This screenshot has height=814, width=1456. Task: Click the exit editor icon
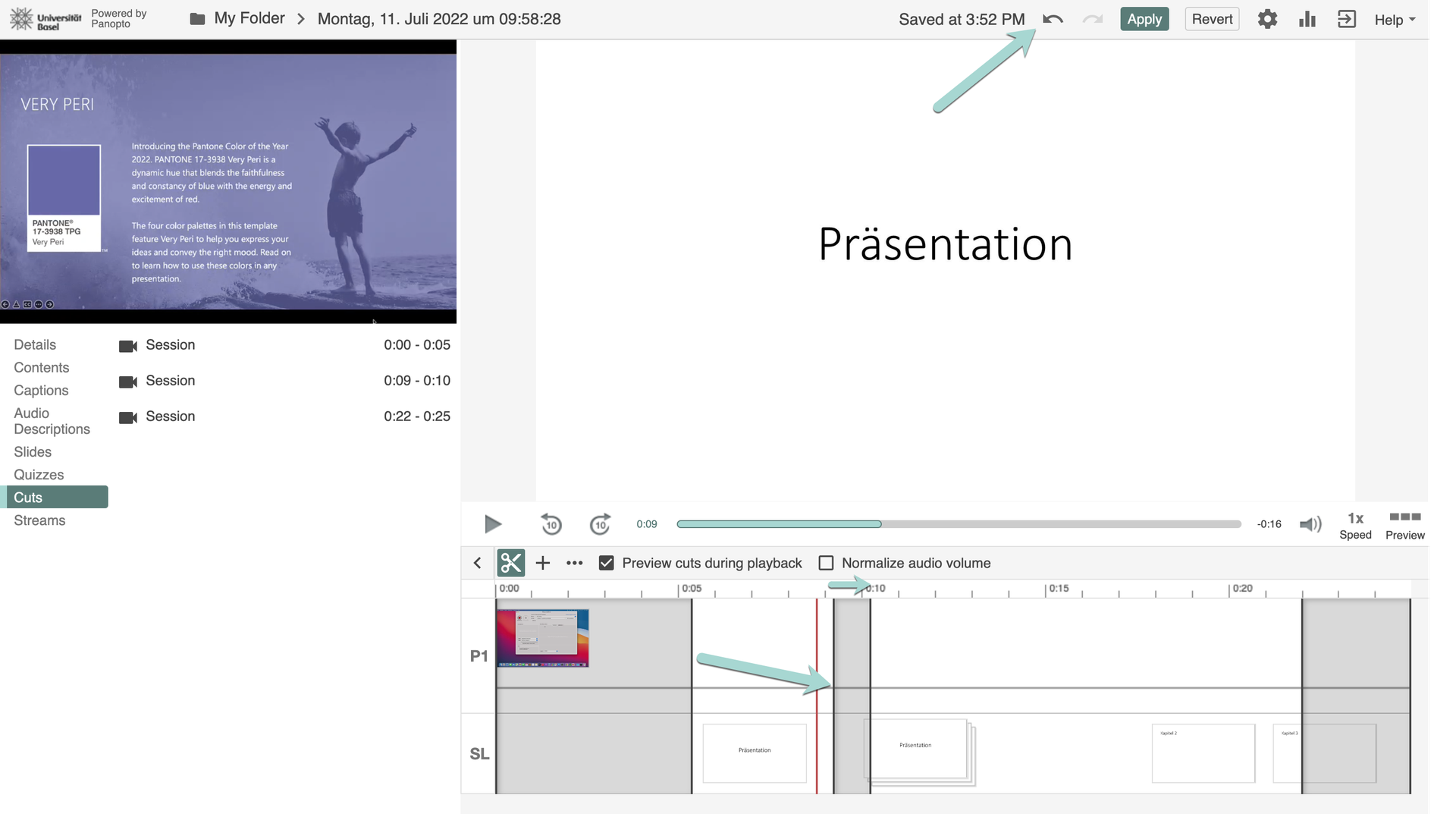tap(1347, 20)
